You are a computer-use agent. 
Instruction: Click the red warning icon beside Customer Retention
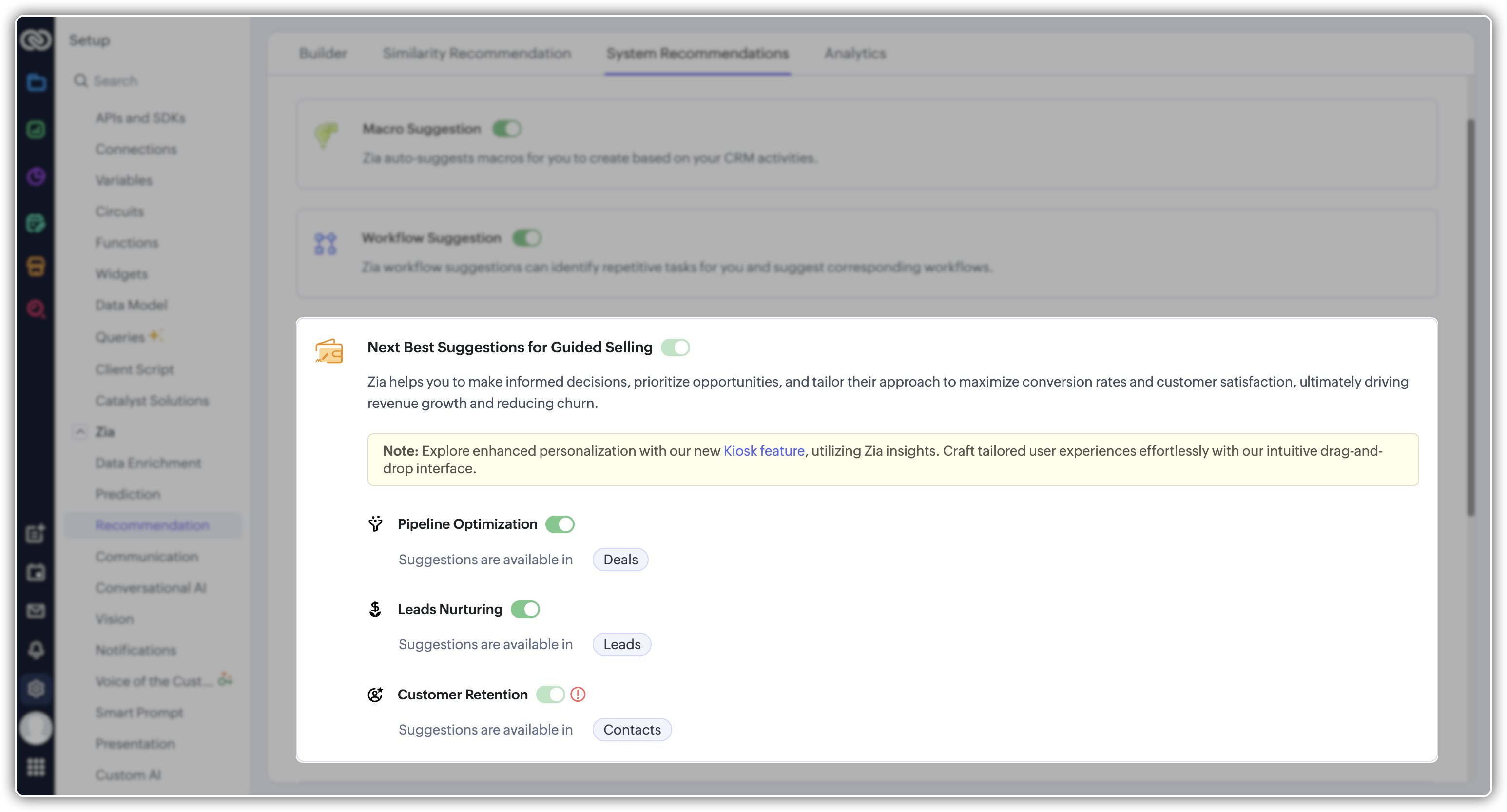578,695
